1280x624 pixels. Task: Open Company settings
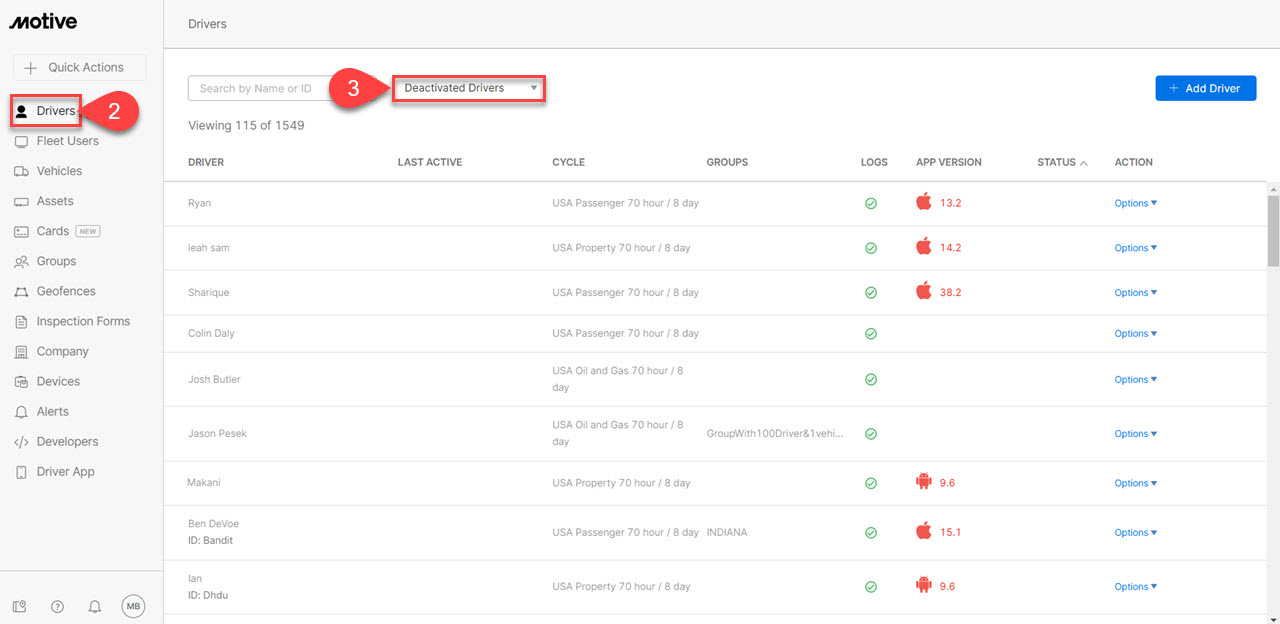pos(62,351)
